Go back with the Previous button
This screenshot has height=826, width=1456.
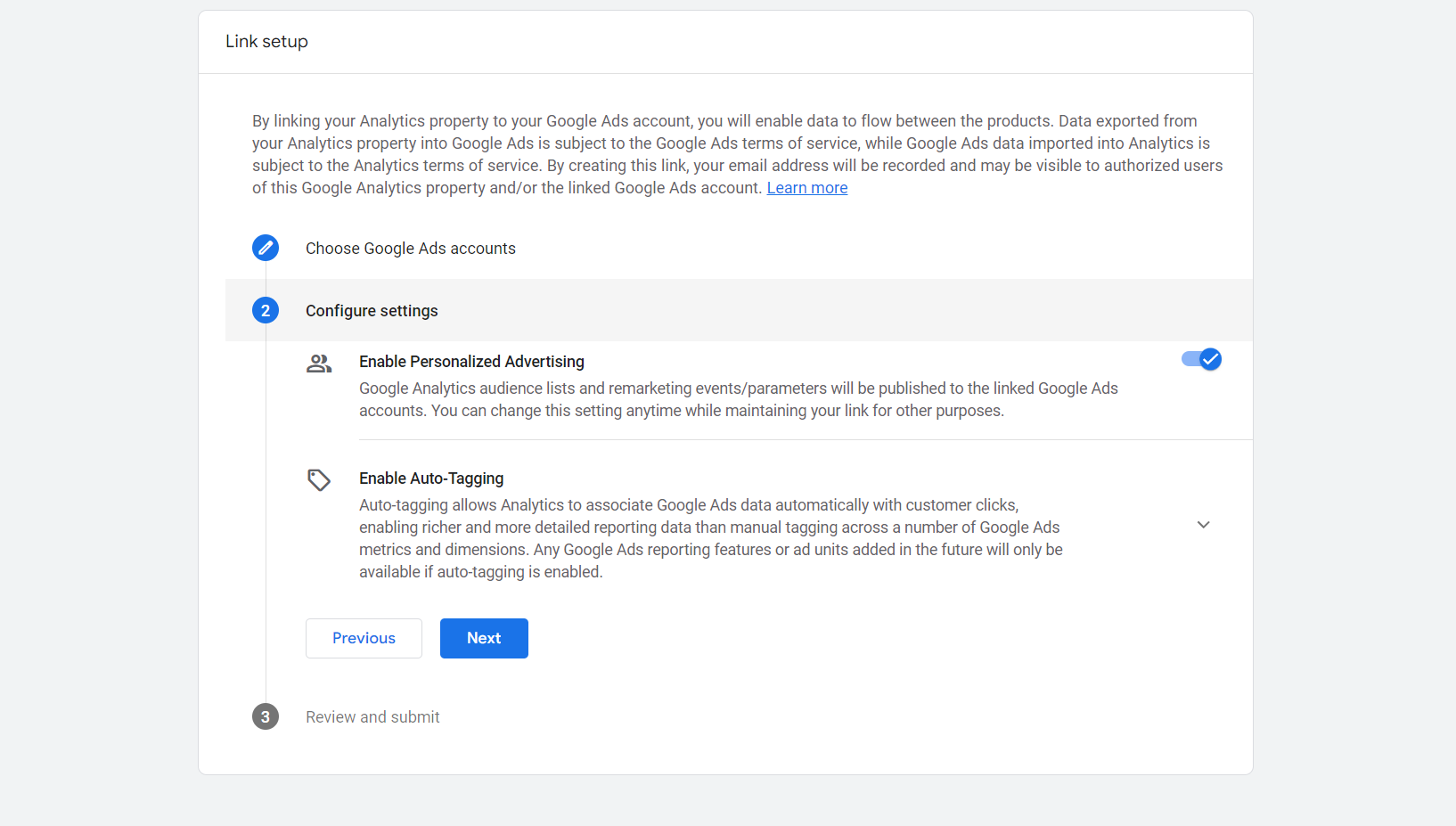[364, 638]
